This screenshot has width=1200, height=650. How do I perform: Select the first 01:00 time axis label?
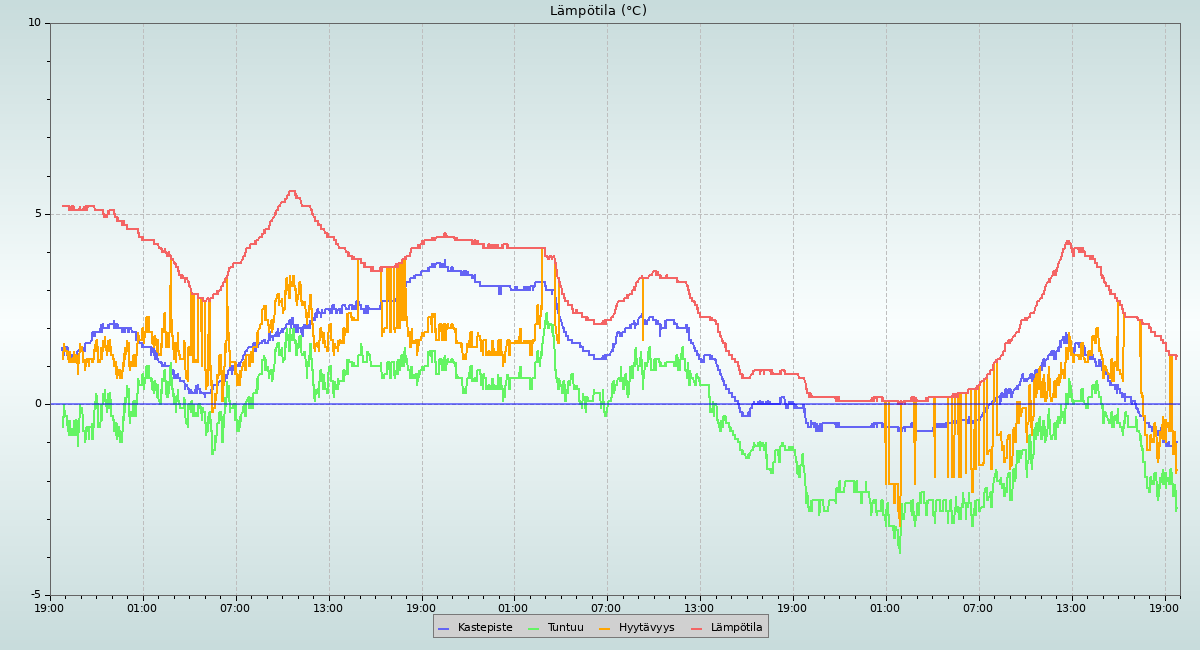pos(142,608)
